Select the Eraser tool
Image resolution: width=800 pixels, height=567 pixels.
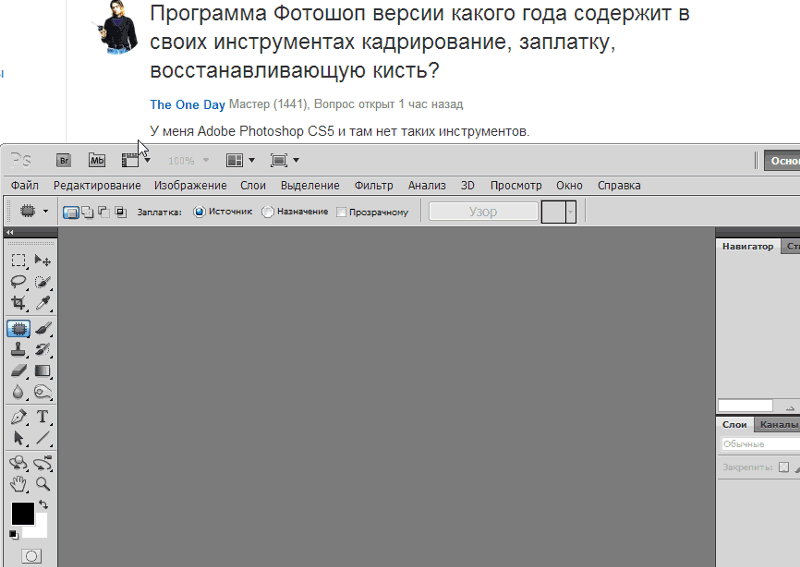coord(18,371)
